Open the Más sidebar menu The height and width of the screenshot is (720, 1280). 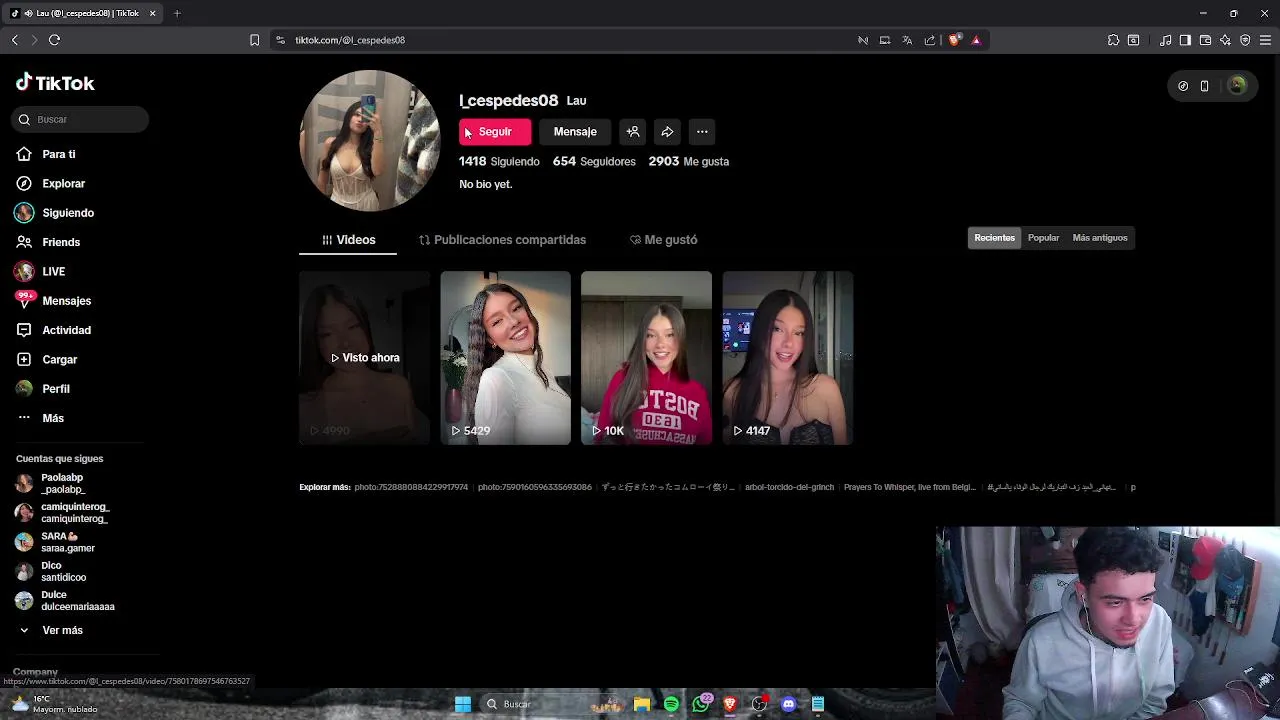click(40, 418)
